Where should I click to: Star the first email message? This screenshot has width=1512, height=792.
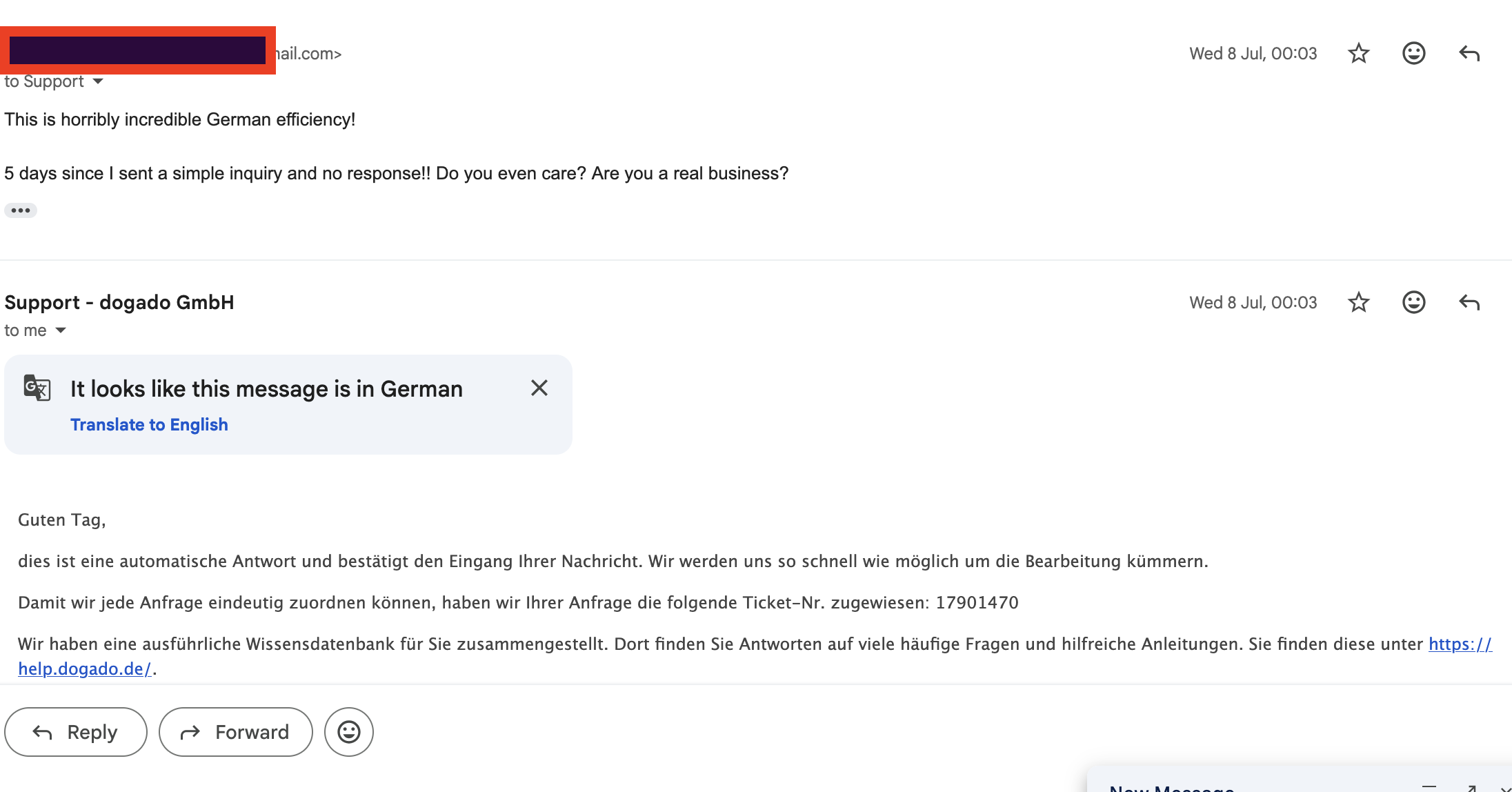point(1358,53)
